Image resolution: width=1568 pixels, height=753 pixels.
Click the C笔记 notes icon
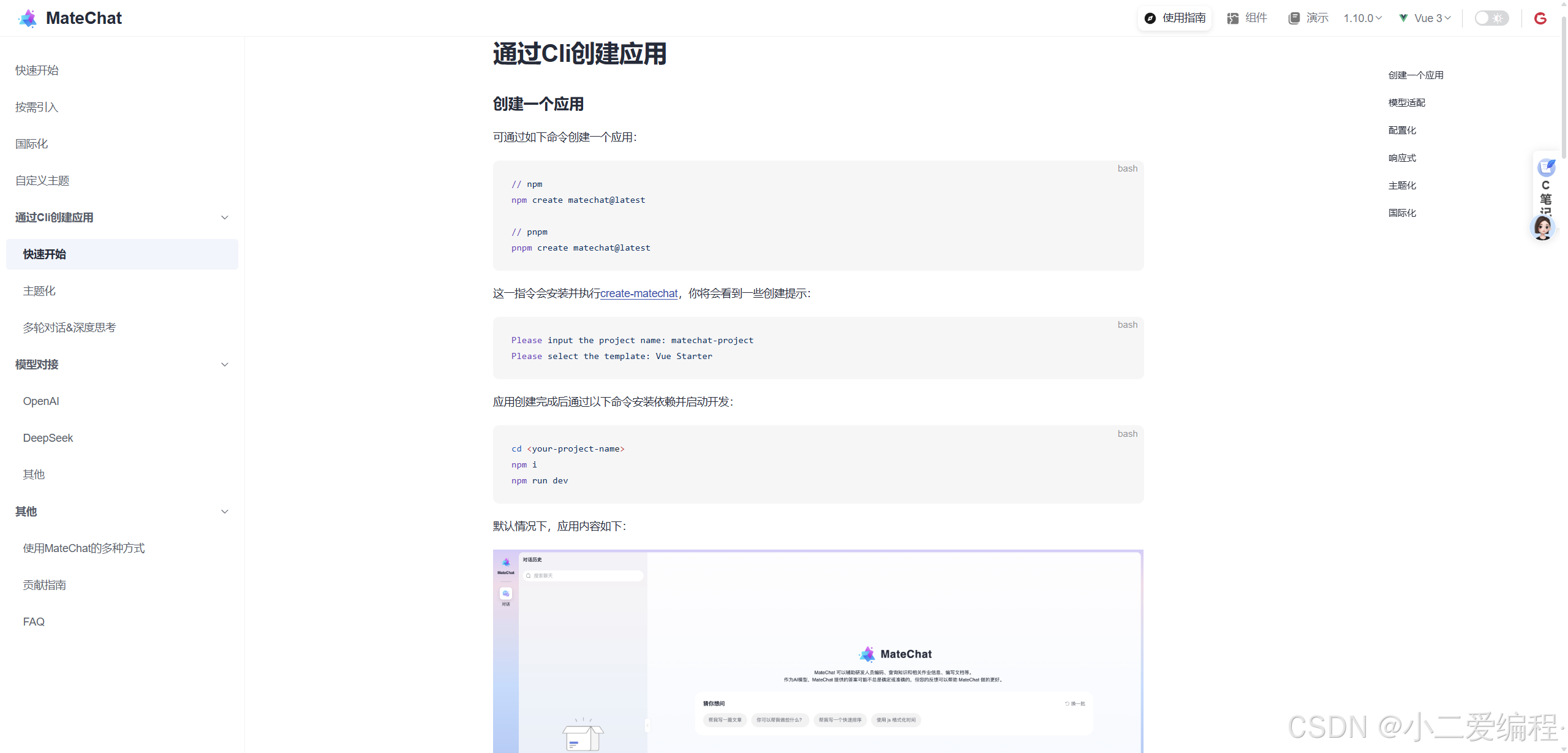[x=1546, y=168]
